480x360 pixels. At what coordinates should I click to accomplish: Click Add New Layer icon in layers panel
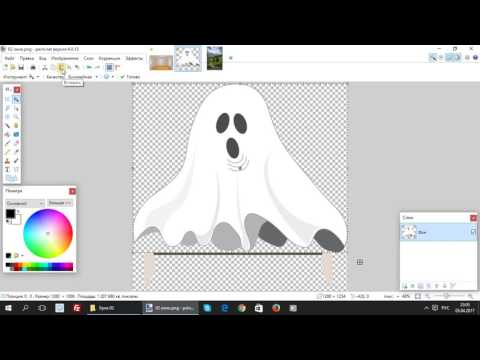pos(405,286)
